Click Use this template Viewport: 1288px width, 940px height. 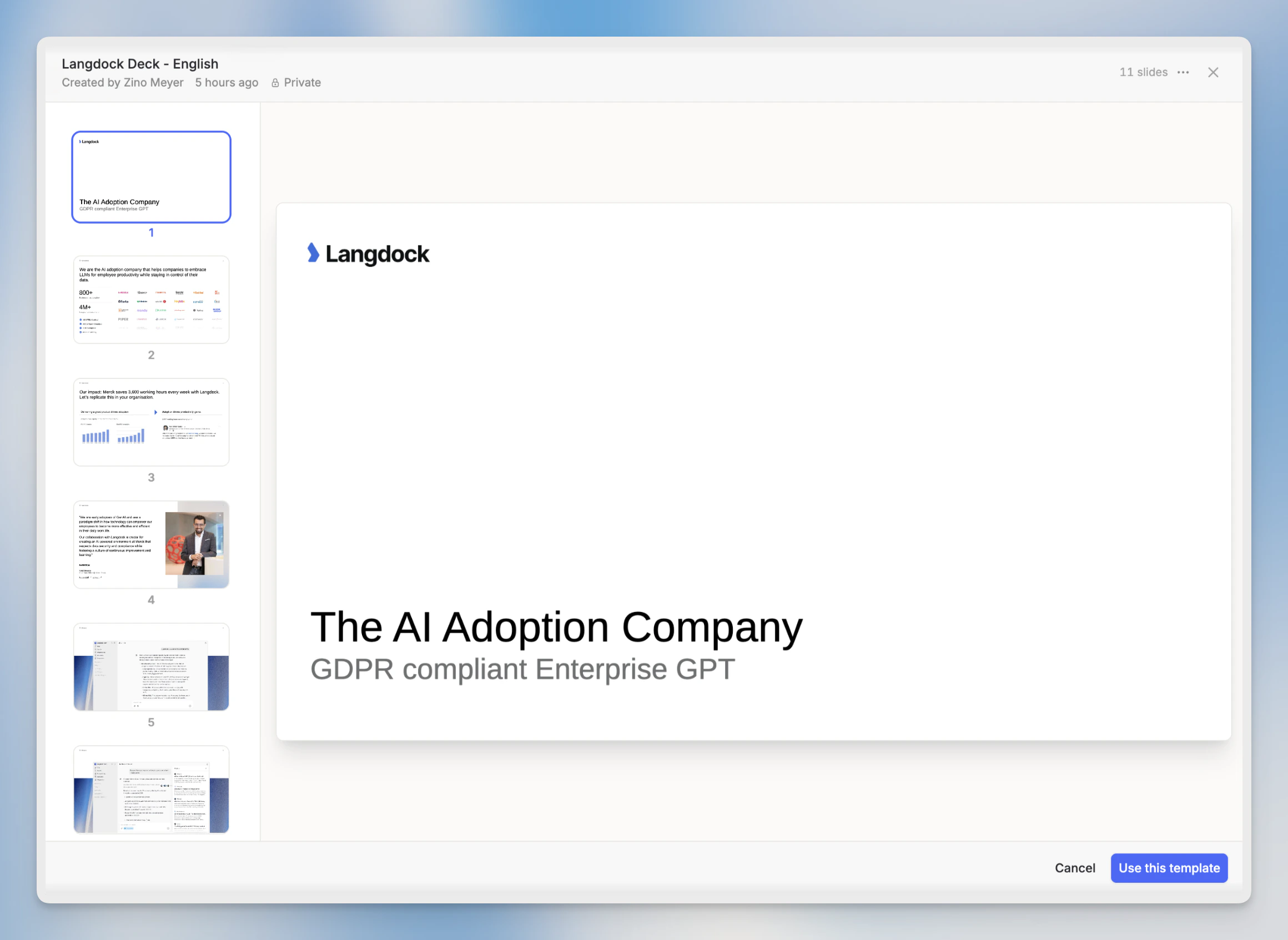pyautogui.click(x=1169, y=868)
